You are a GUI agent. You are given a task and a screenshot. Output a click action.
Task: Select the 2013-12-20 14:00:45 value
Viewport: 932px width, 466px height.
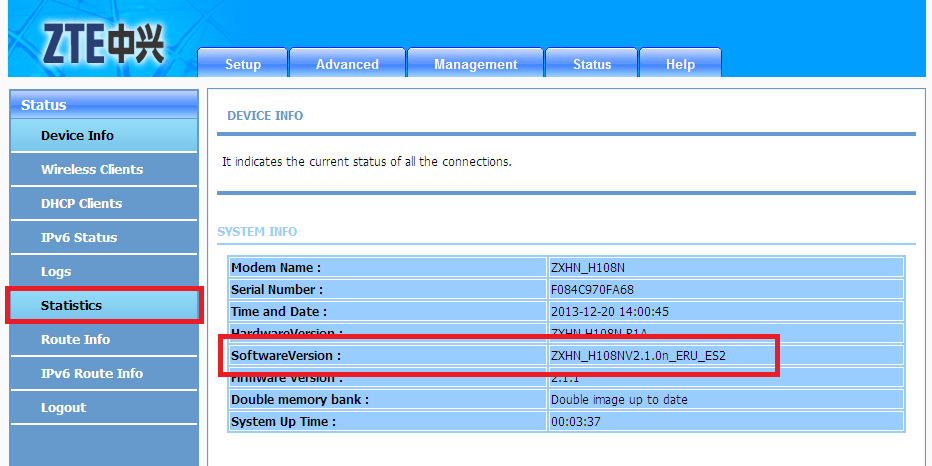pos(610,311)
